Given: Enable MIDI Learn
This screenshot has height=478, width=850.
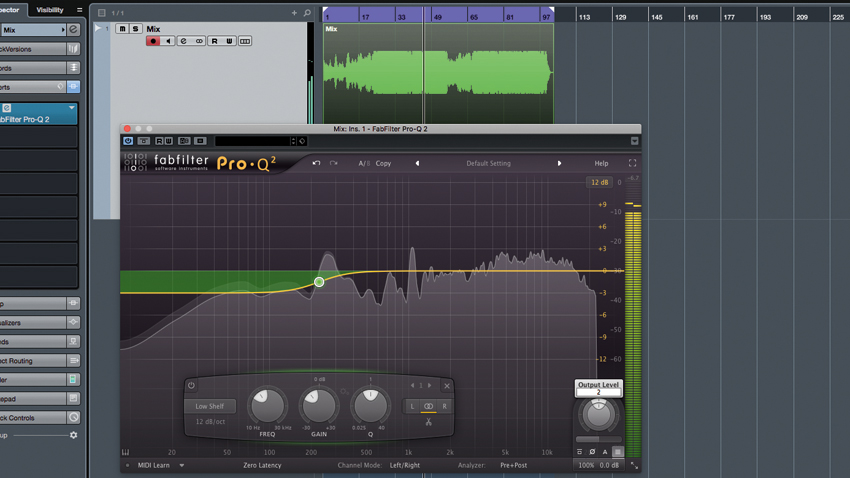Looking at the screenshot, I should point(153,465).
